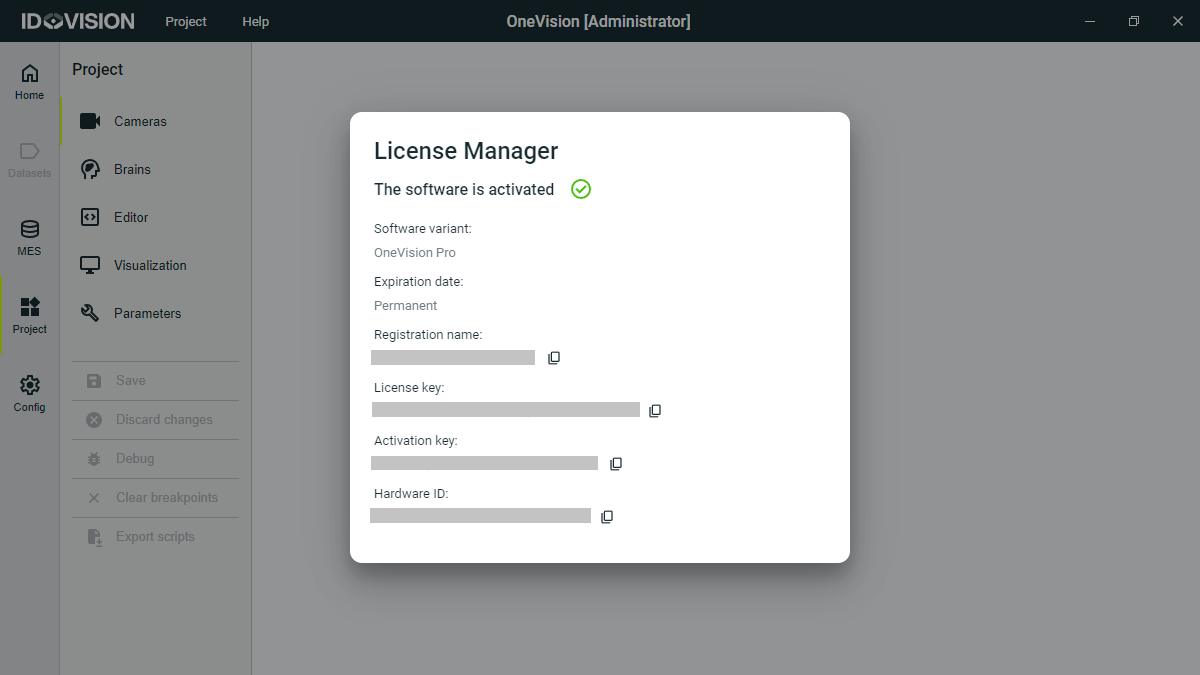Open the Parameters section

[148, 313]
